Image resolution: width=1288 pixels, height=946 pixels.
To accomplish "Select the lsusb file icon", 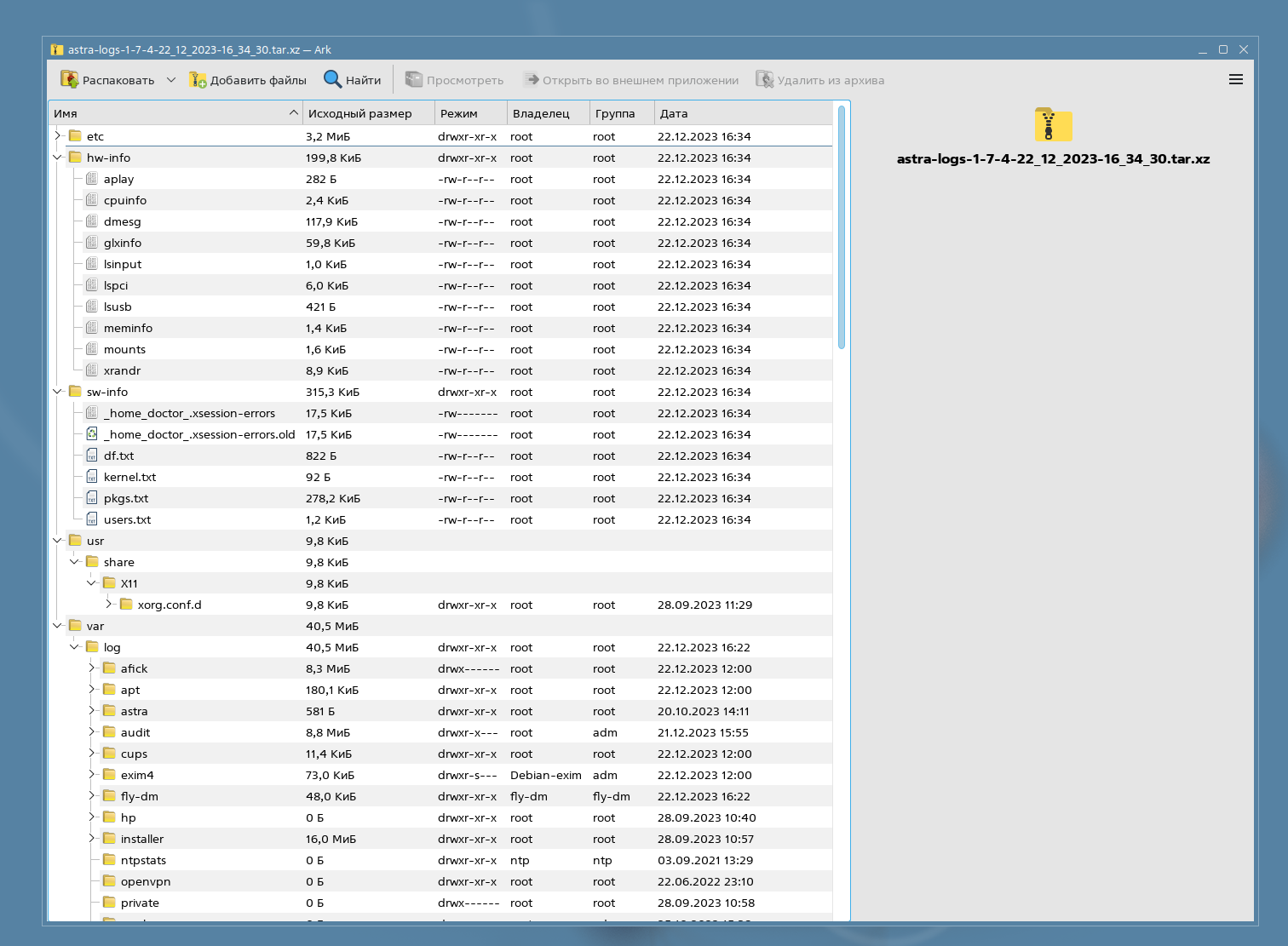I will [92, 307].
